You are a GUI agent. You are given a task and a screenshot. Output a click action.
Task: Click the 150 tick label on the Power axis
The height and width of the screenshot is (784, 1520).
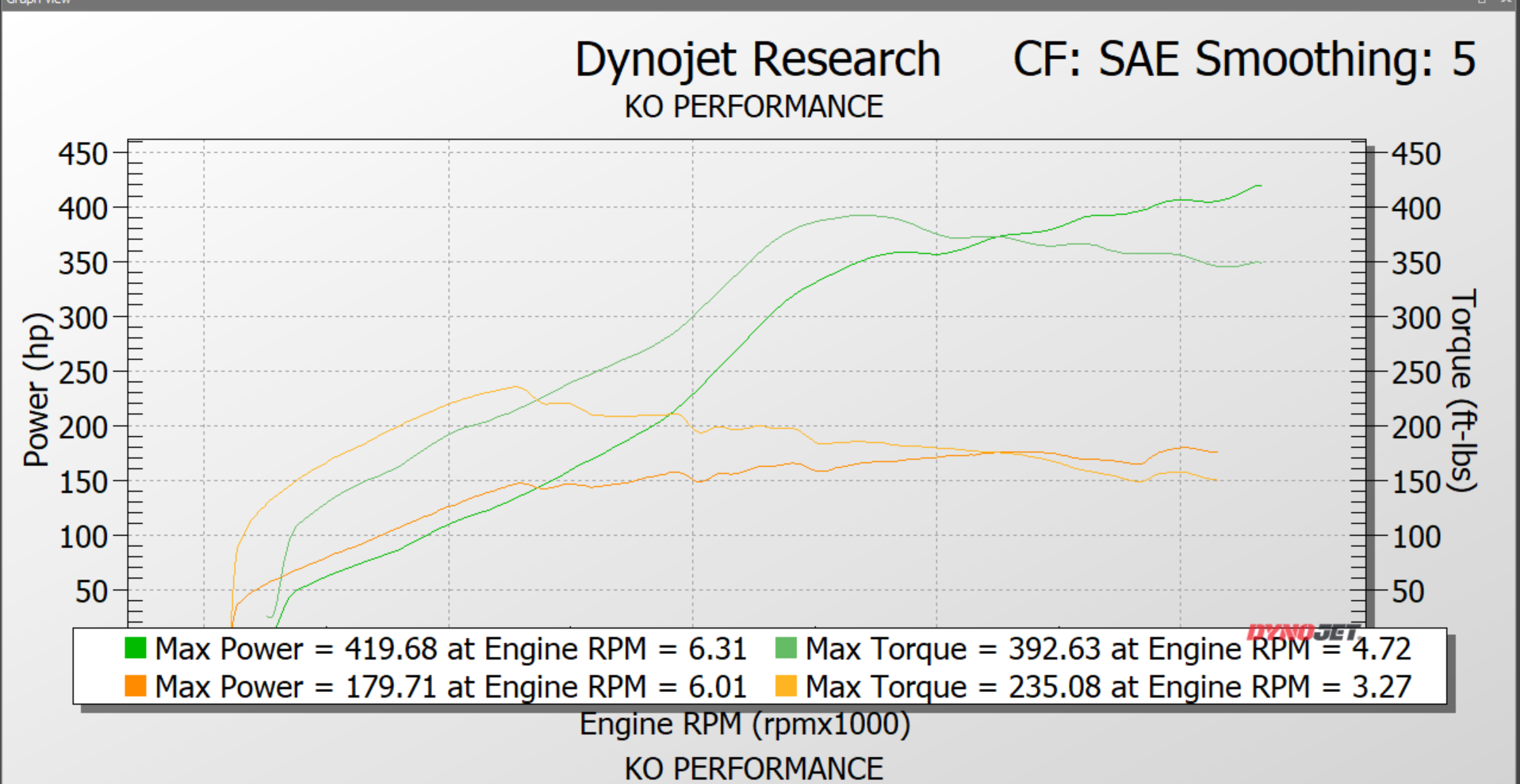[83, 482]
